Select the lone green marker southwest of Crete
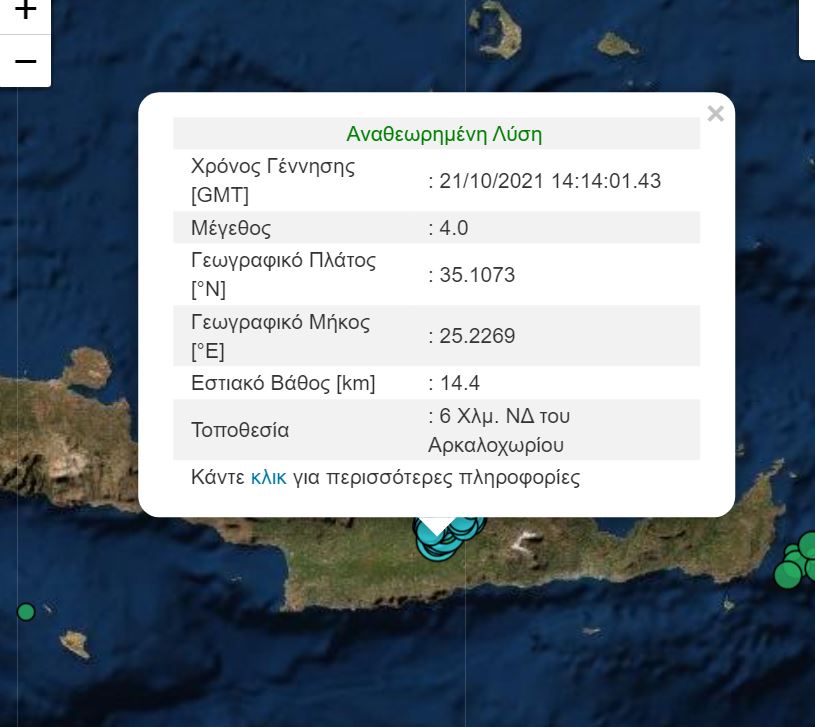 click(25, 611)
